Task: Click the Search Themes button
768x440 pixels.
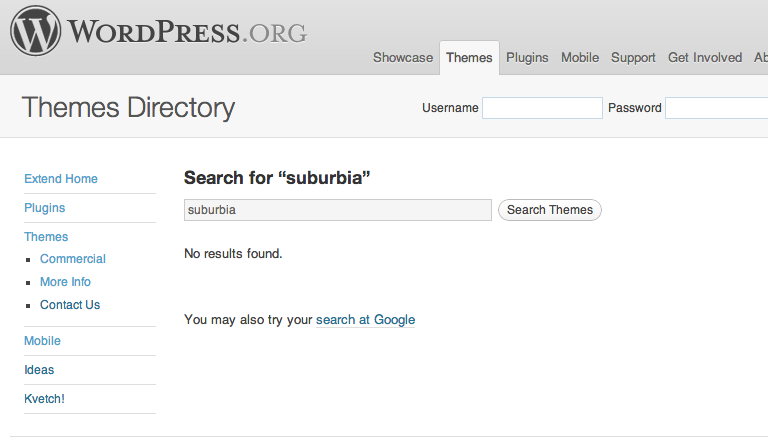Action: click(550, 210)
